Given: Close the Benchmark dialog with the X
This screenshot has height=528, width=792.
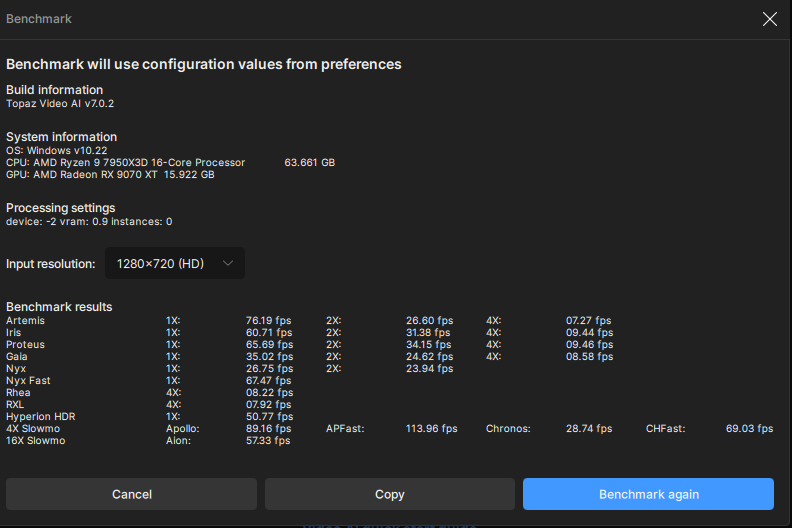Looking at the screenshot, I should click(769, 19).
